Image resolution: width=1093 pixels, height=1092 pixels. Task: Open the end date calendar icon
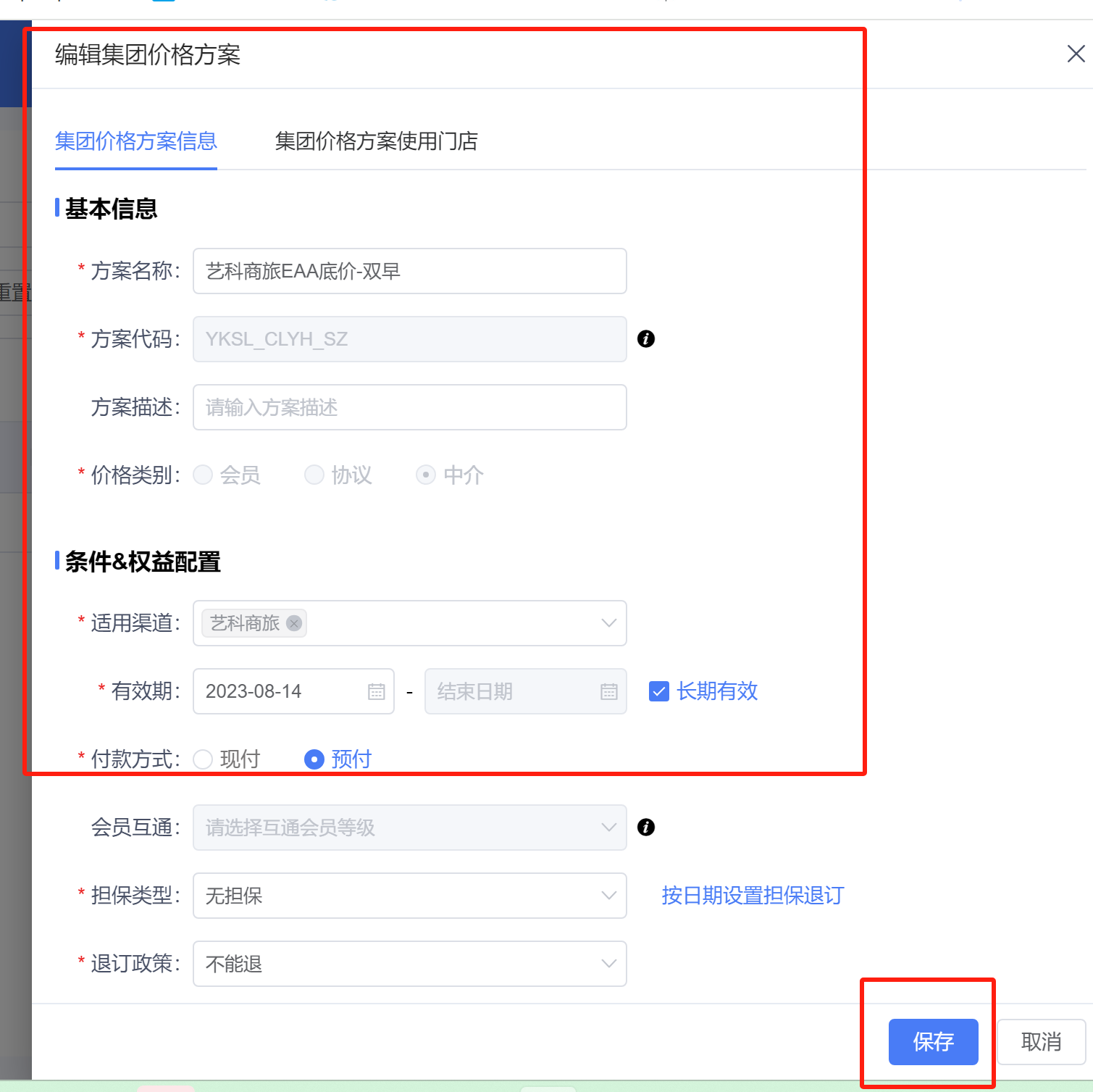point(608,691)
